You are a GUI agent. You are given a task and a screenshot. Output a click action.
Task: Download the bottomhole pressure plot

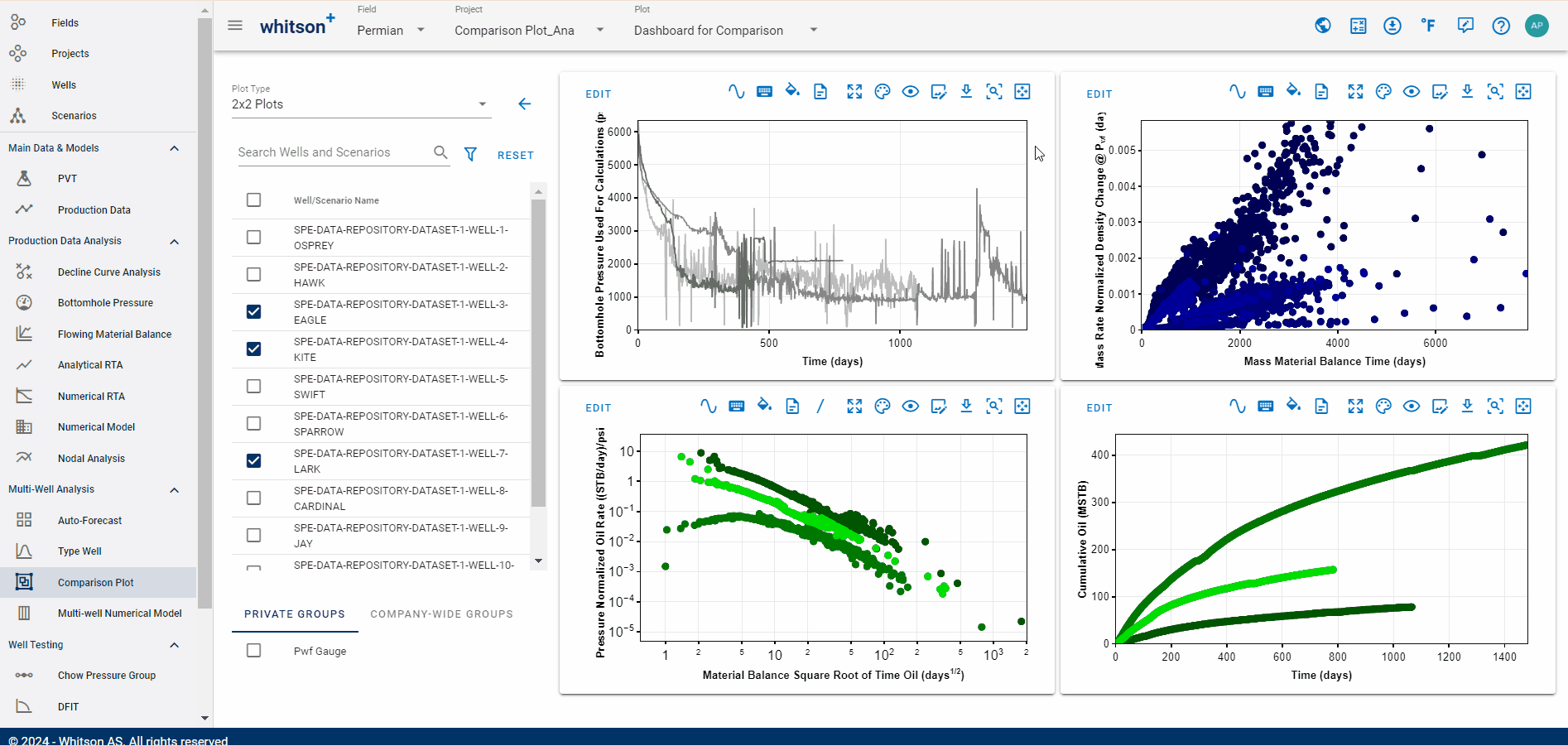tap(966, 92)
